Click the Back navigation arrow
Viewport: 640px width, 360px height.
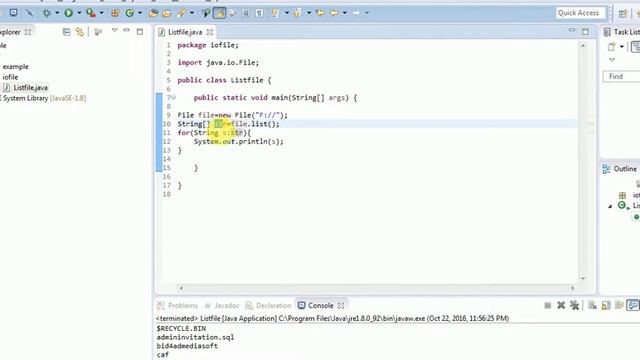pyautogui.click(x=334, y=13)
